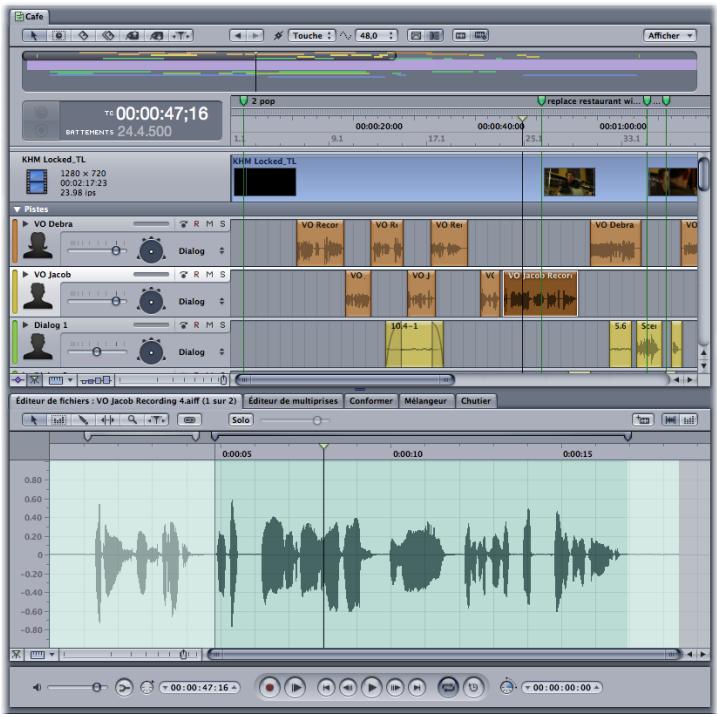Arm record on VO Debra track
Image resolution: width=717 pixels, height=717 pixels.
click(196, 224)
